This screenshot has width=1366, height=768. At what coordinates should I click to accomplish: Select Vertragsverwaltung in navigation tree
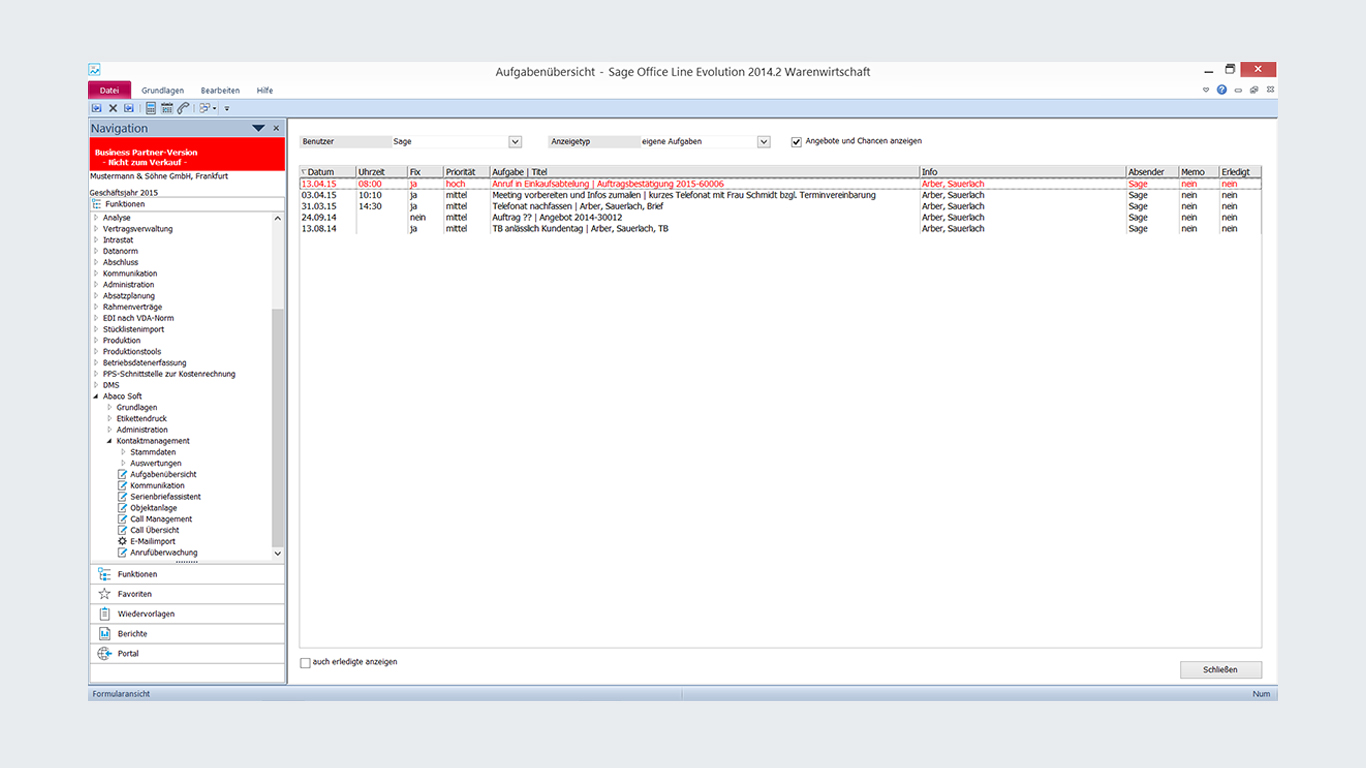click(138, 229)
